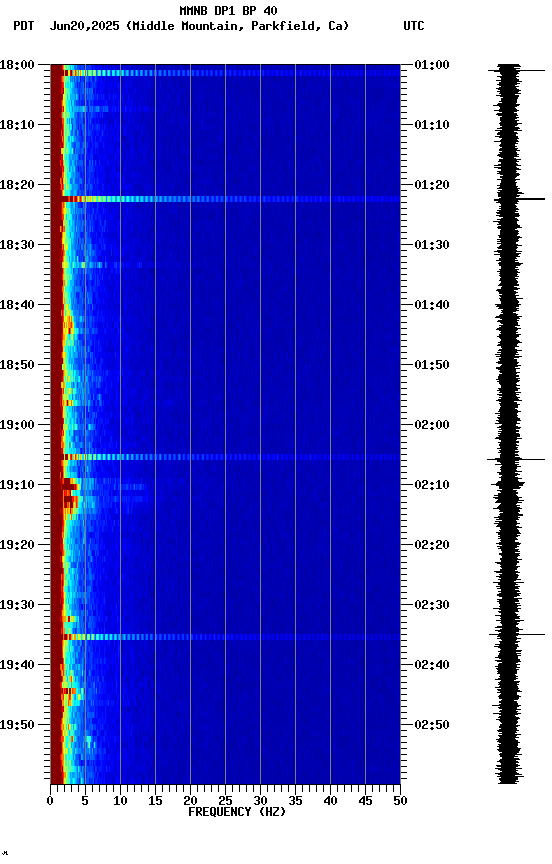Click the 18:00 PDT time label
Viewport: 552px width, 864px height.
pos(17,65)
